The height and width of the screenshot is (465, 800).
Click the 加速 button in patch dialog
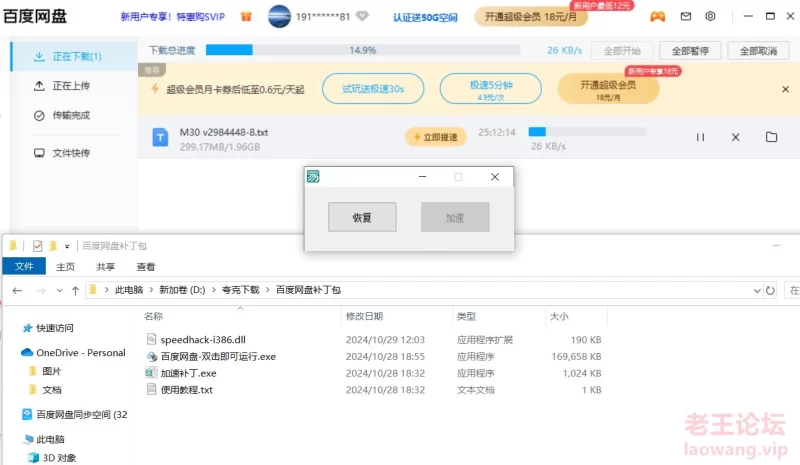(455, 217)
